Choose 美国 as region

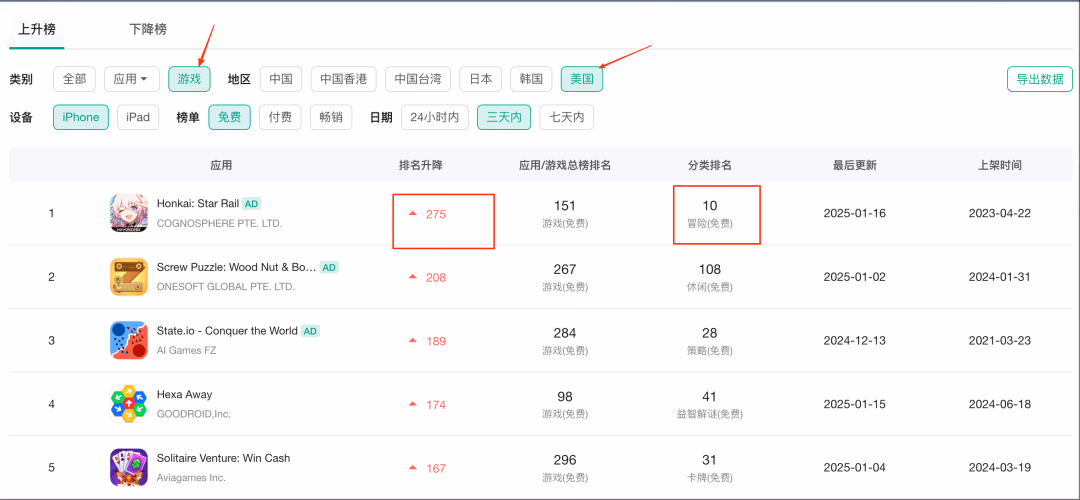tap(582, 79)
